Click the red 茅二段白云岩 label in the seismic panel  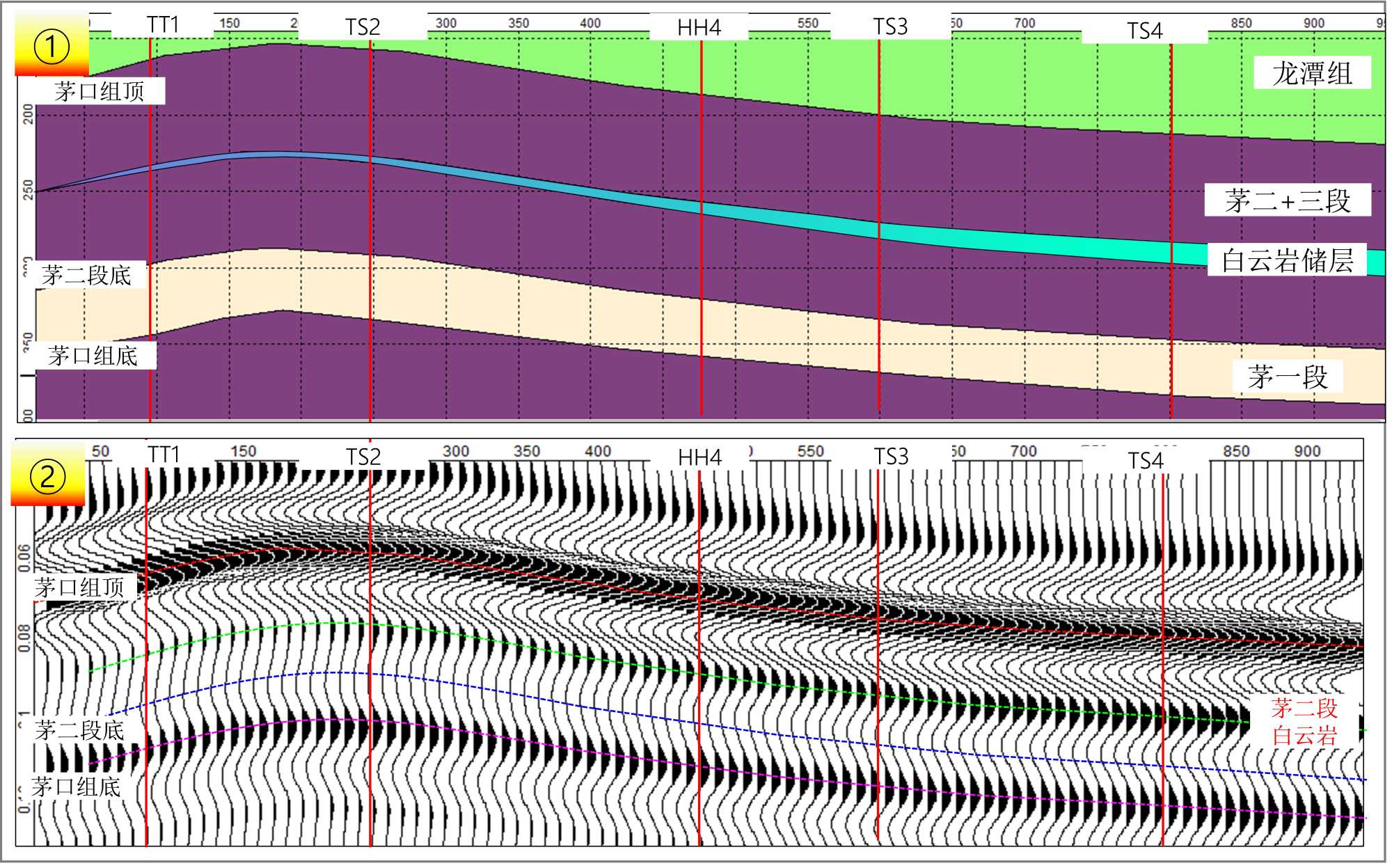click(1304, 722)
